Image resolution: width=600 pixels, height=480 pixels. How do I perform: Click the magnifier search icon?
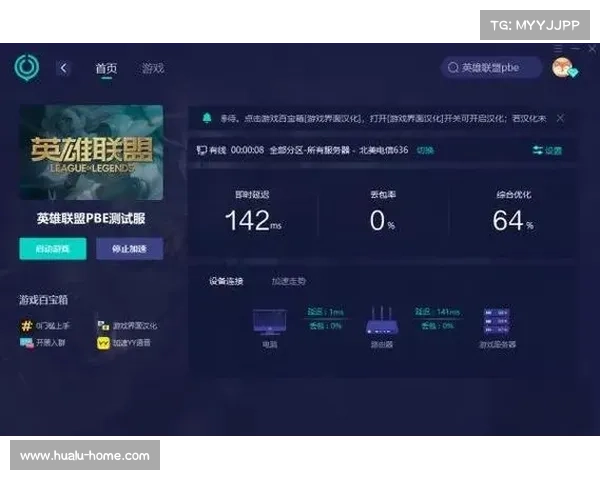(x=453, y=68)
